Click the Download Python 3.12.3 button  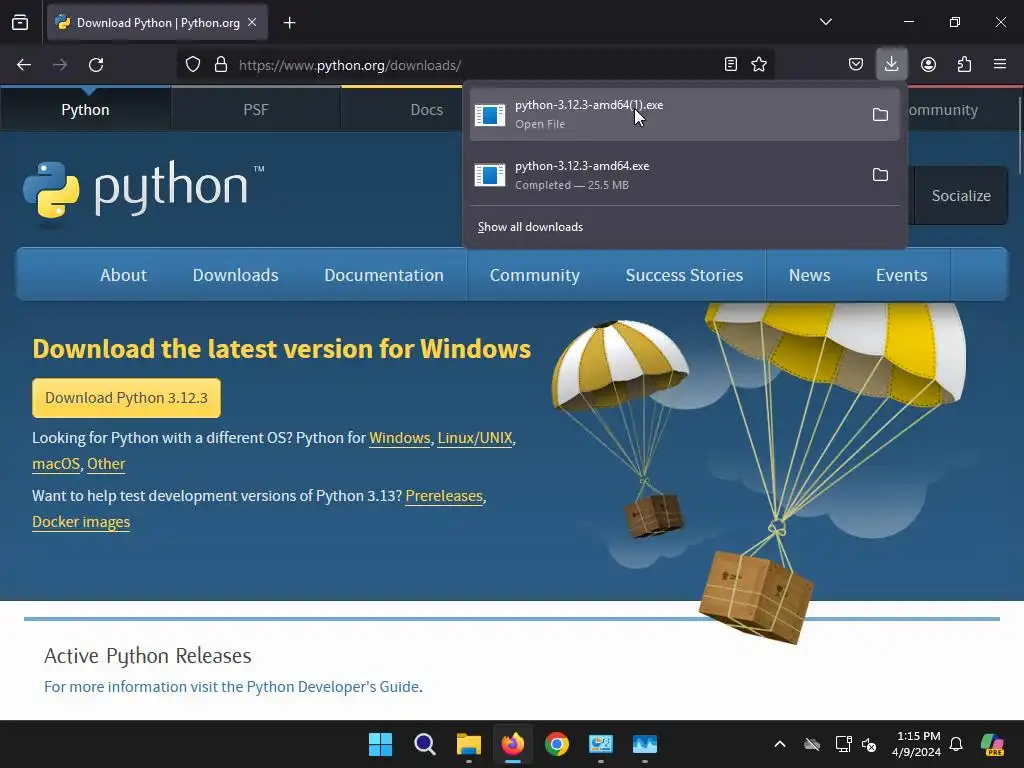(126, 398)
